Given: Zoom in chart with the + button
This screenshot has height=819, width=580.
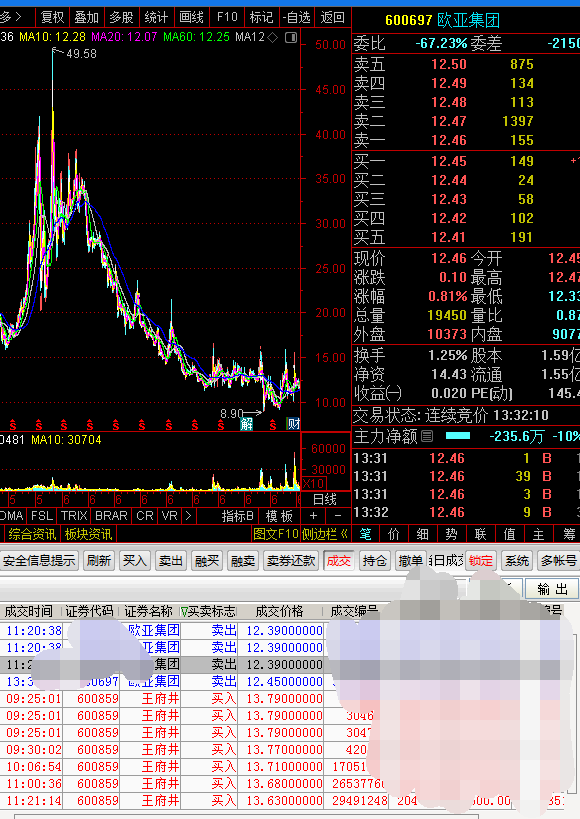Looking at the screenshot, I should point(313,516).
